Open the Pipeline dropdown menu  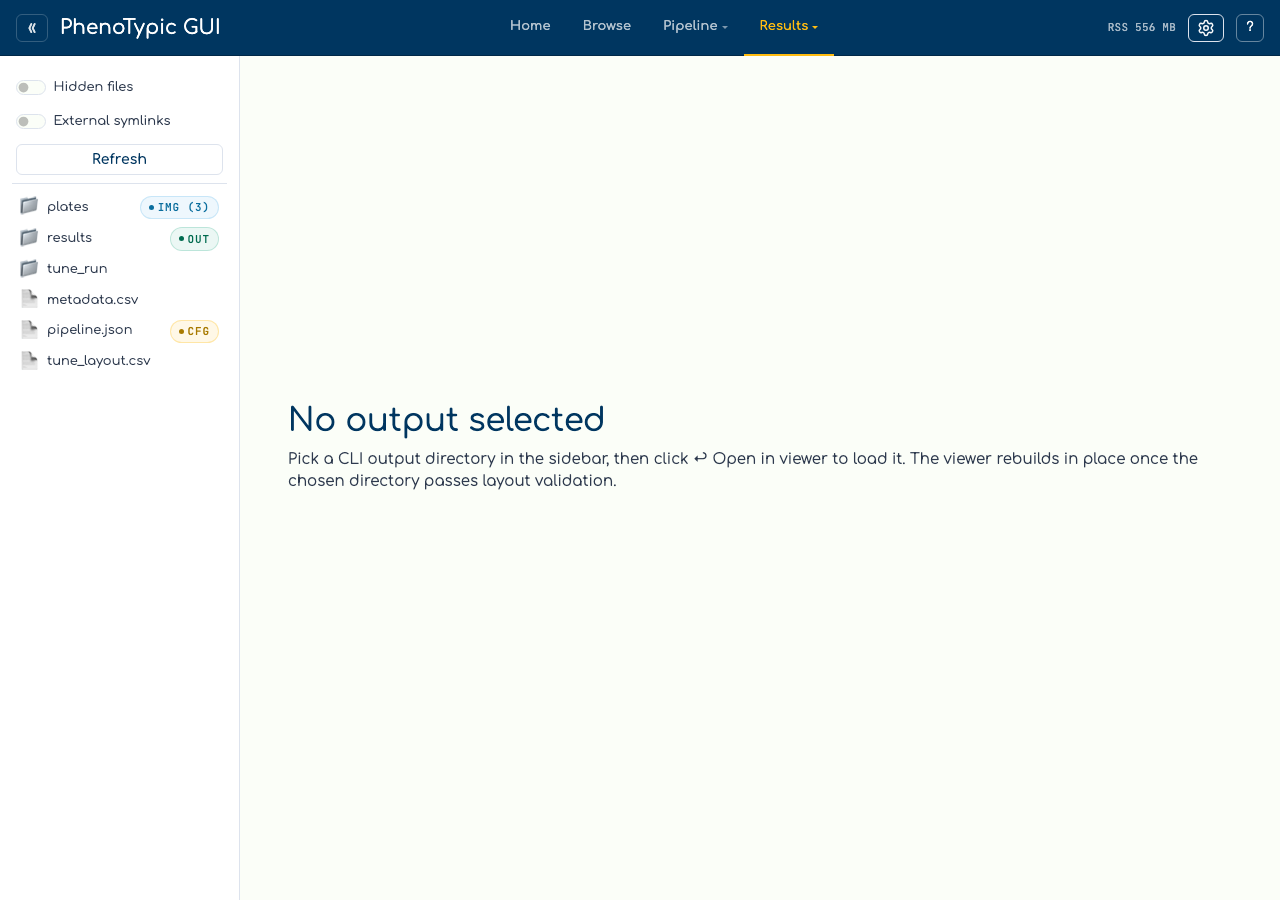tap(695, 27)
